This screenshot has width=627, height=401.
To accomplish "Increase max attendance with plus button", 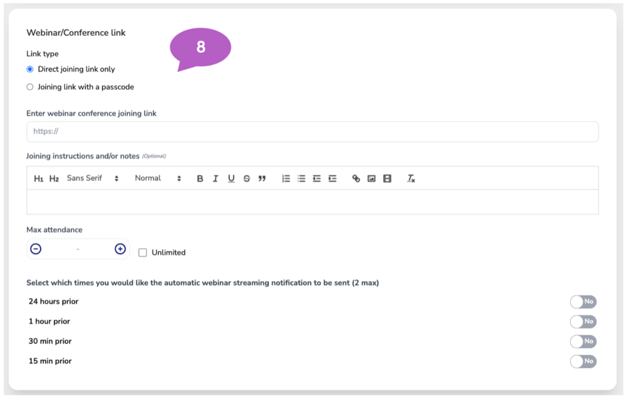I will point(120,249).
